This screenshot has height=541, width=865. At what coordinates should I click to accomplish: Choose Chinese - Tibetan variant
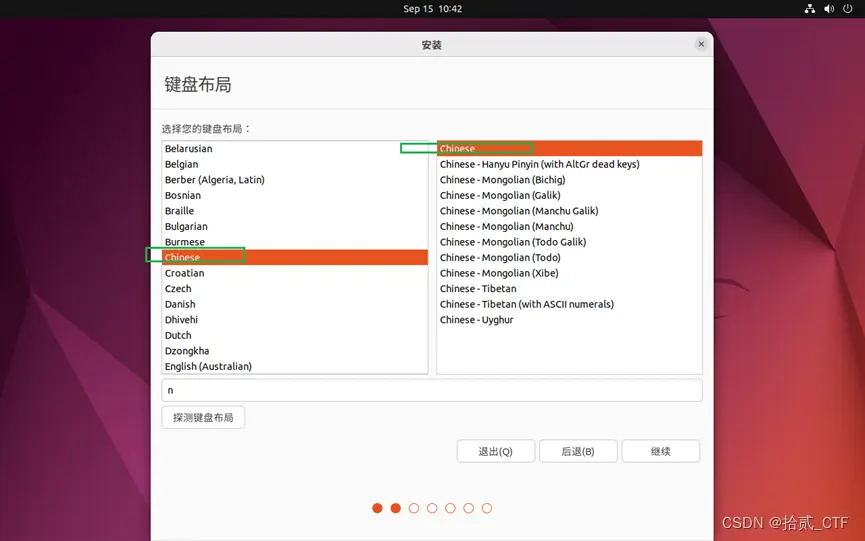569,288
